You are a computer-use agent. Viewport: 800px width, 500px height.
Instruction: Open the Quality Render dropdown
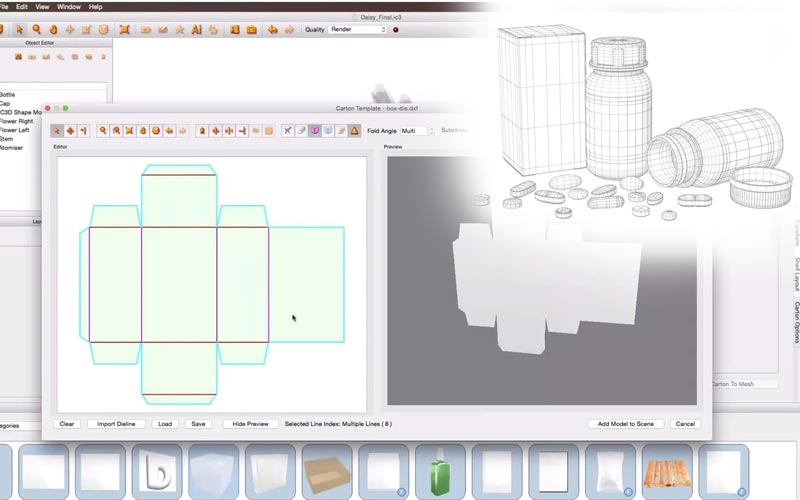click(358, 30)
